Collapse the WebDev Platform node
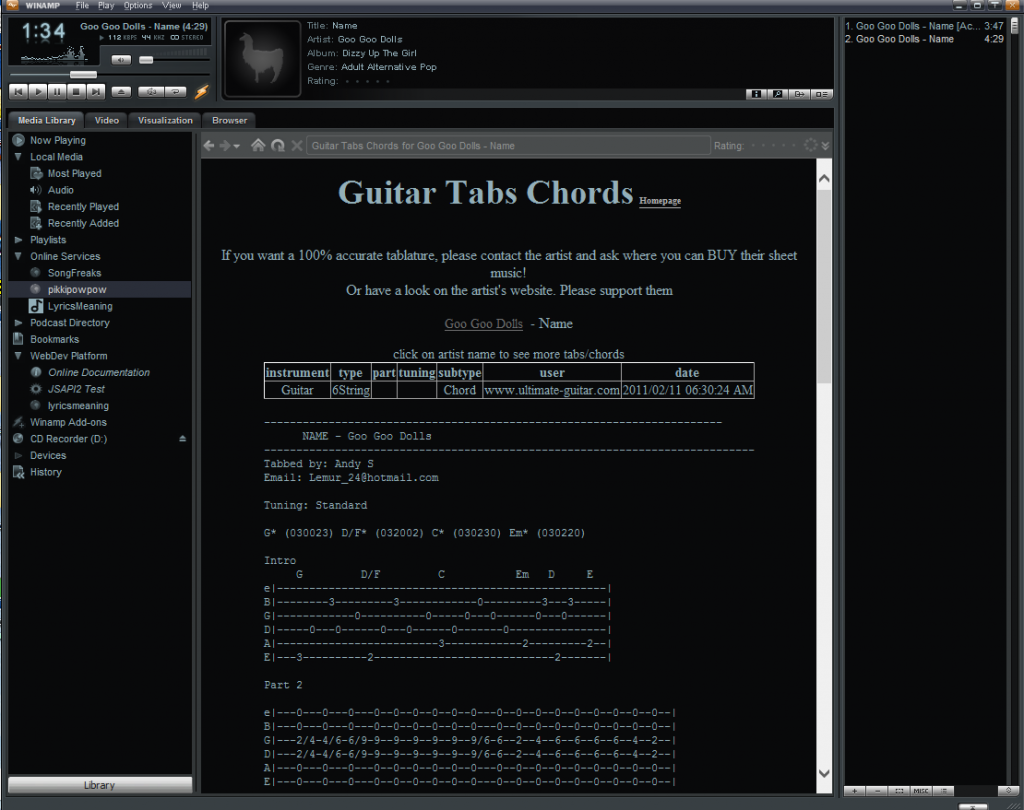The image size is (1024, 810). [x=18, y=356]
